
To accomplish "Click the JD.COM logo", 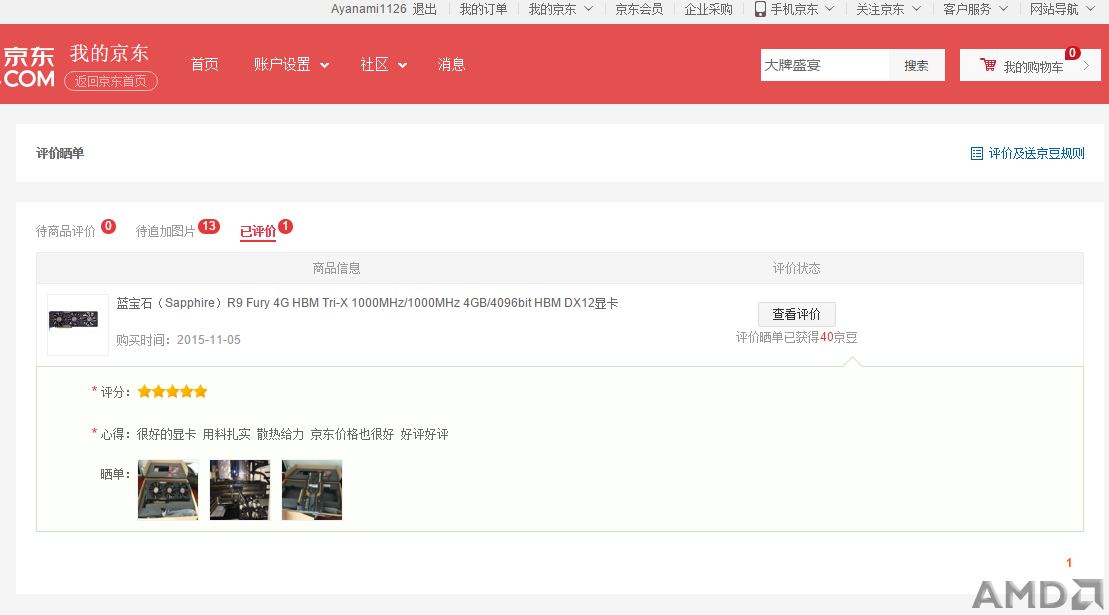I will point(28,67).
